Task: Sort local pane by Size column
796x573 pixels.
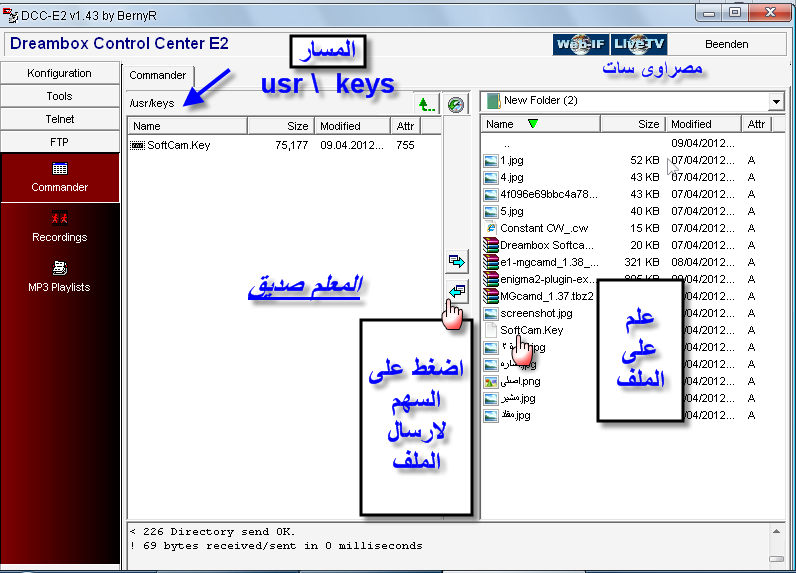Action: pyautogui.click(x=633, y=124)
